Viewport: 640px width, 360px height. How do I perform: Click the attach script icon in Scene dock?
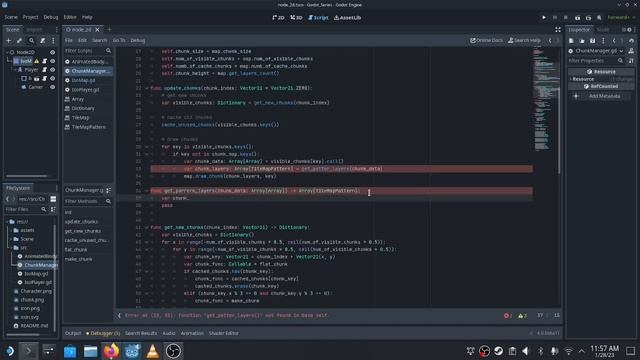pos(42,40)
